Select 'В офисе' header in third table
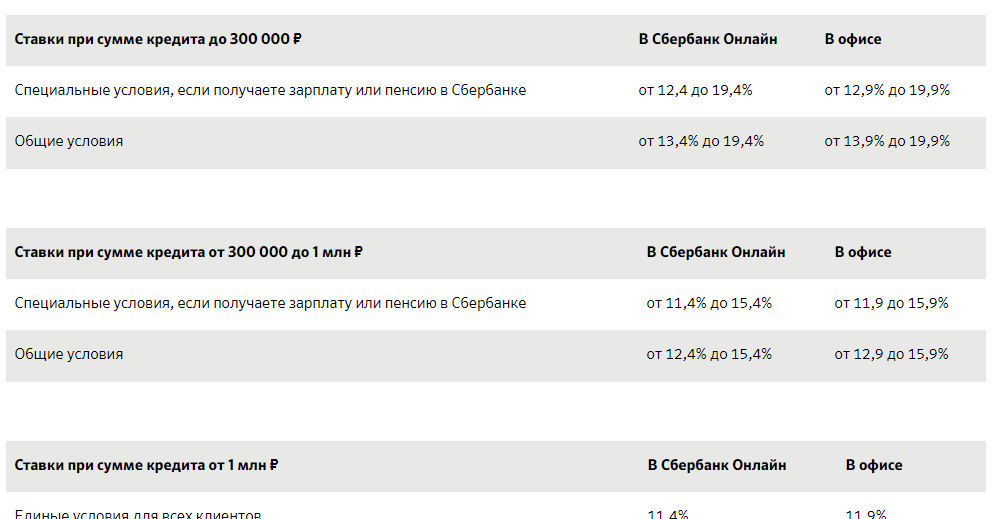Screen dimensions: 995x519 pos(874,466)
